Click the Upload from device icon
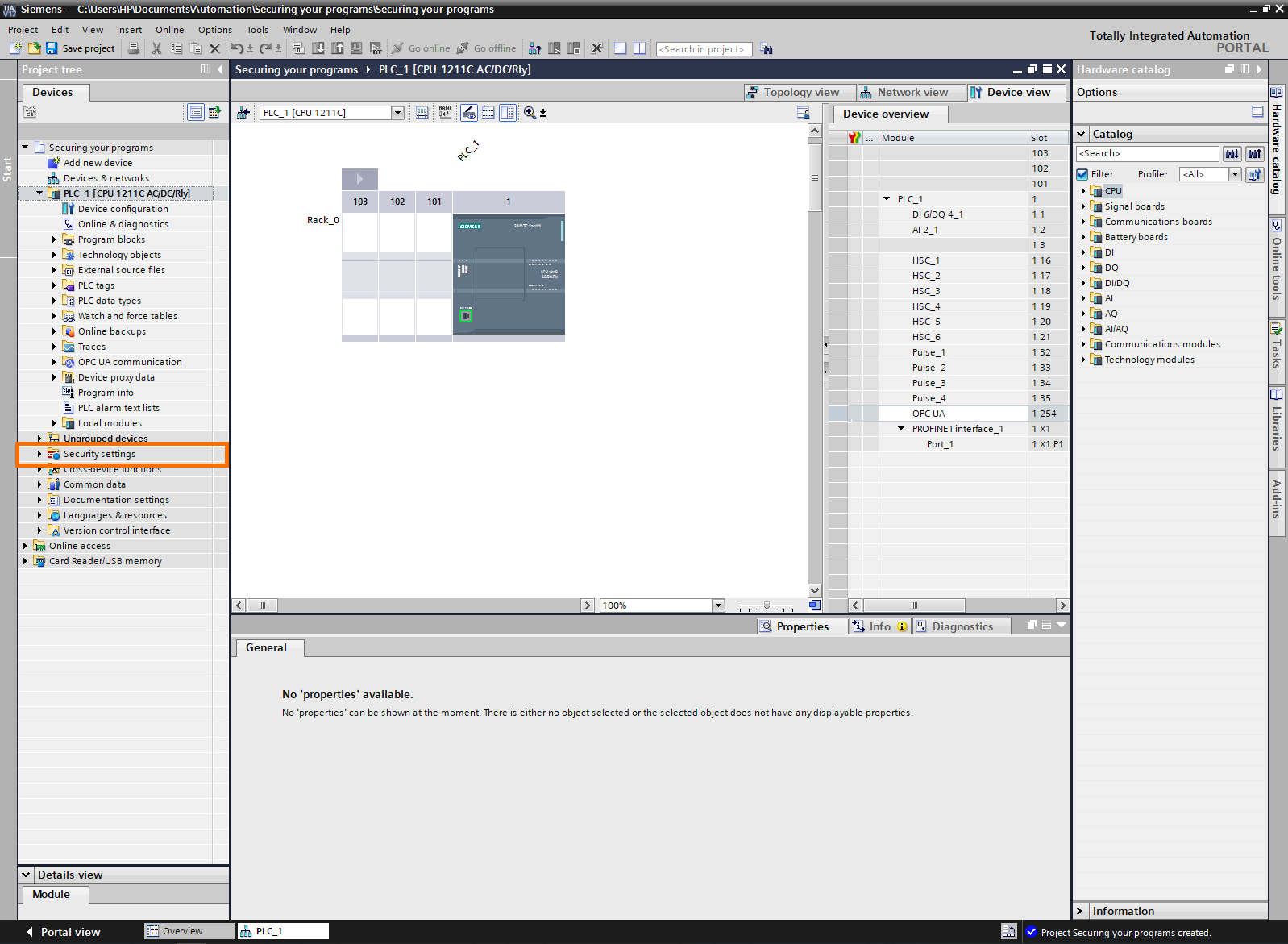The height and width of the screenshot is (944, 1288). [338, 48]
